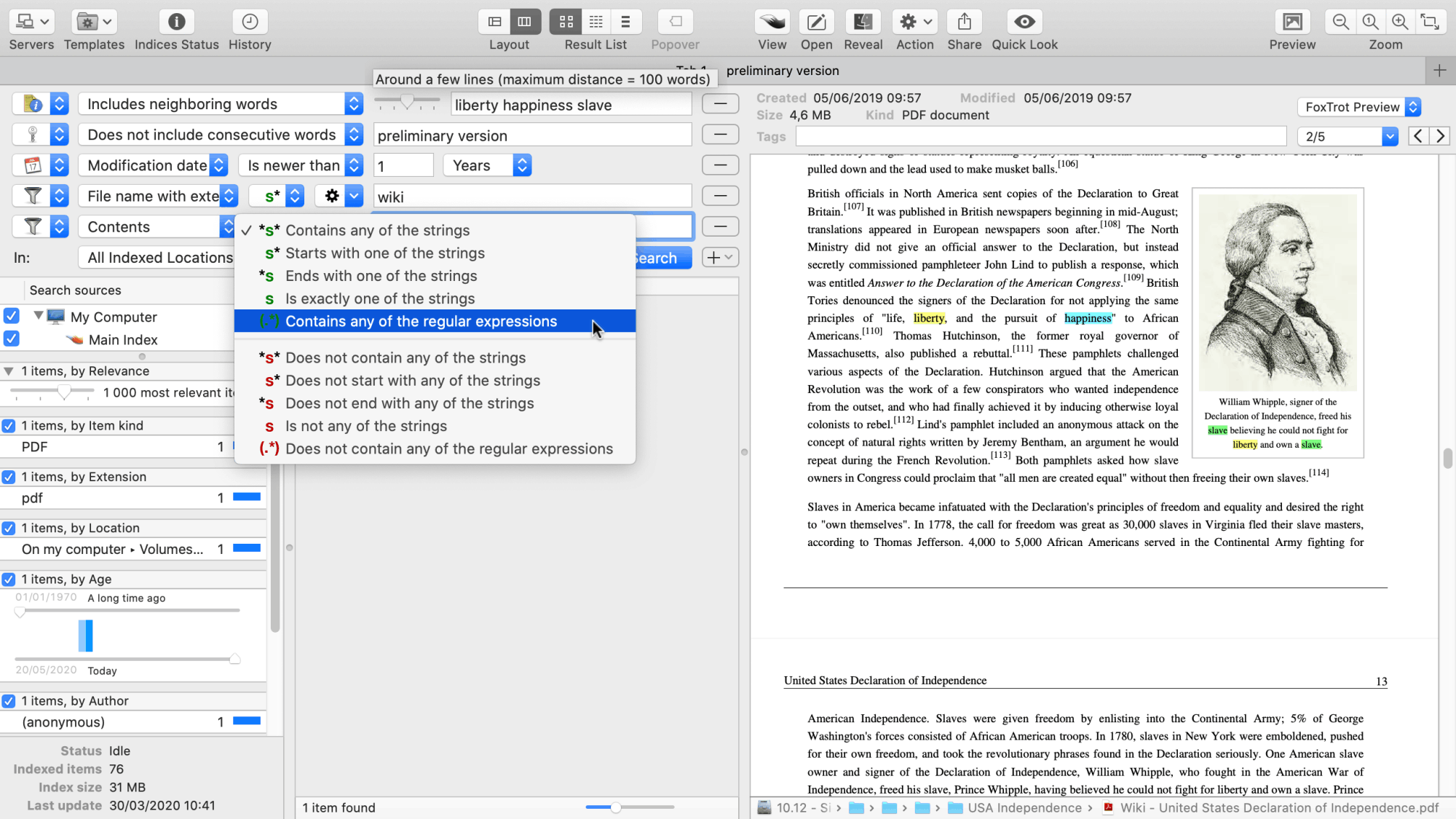This screenshot has width=1456, height=819.
Task: Select the icon grid Result List view
Action: pyautogui.click(x=566, y=22)
